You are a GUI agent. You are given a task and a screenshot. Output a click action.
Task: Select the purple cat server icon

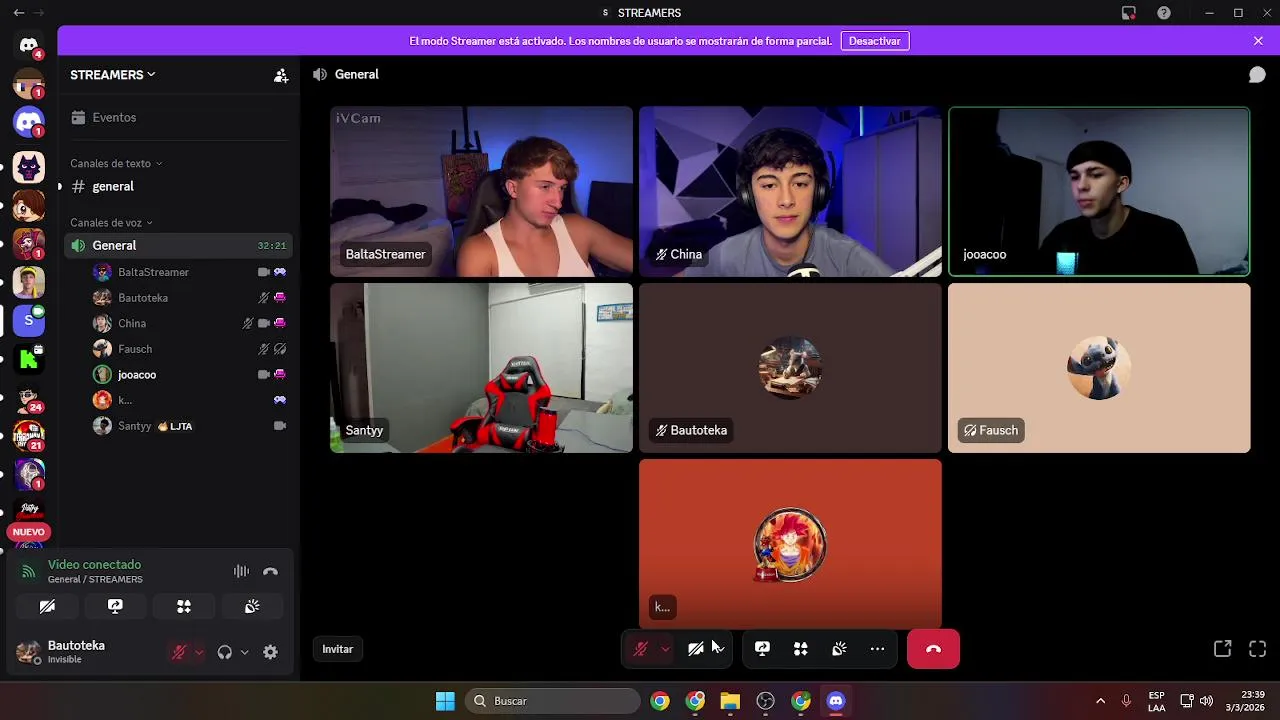click(29, 167)
